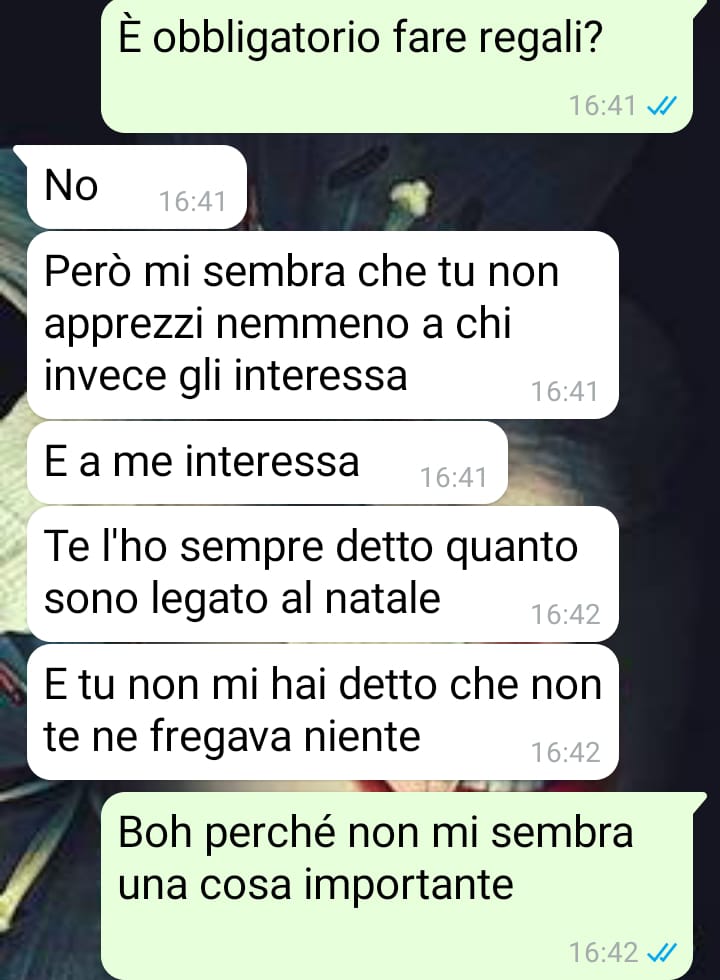Viewport: 720px width, 980px height.
Task: Click the 16:41 timestamp on the 'No' bubble
Action: point(192,202)
